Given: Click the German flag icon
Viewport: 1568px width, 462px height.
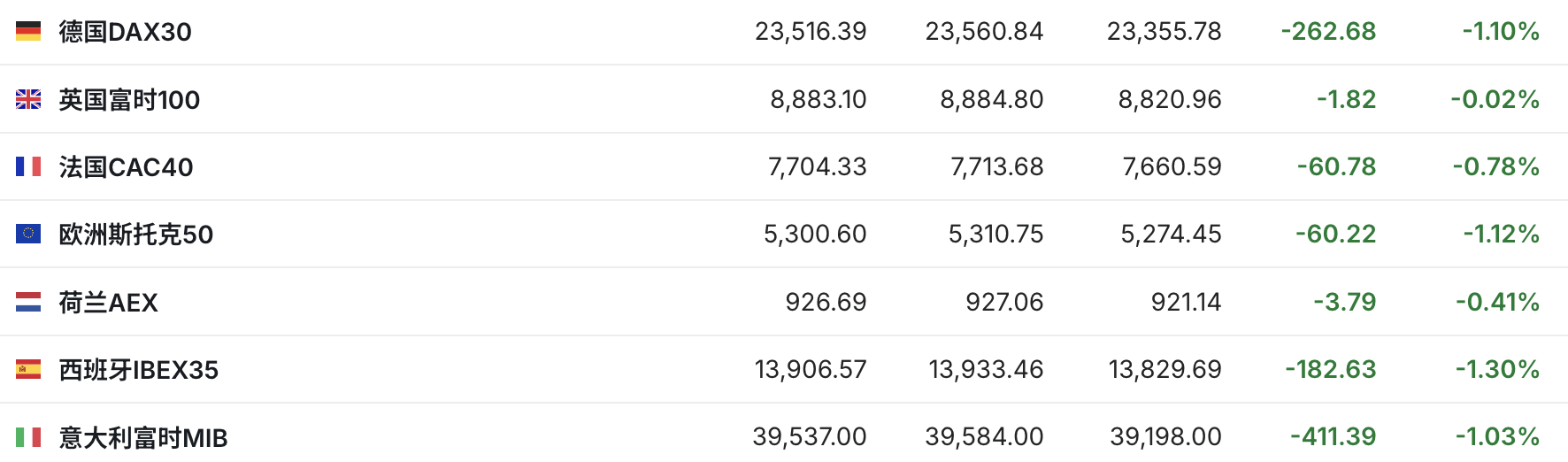Looking at the screenshot, I should (x=28, y=32).
